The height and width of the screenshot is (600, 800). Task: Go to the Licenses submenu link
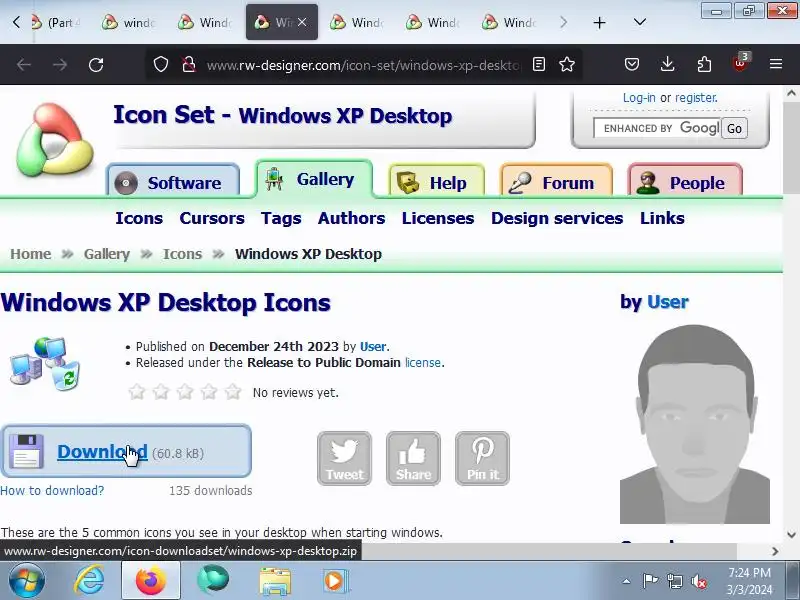pyautogui.click(x=438, y=218)
